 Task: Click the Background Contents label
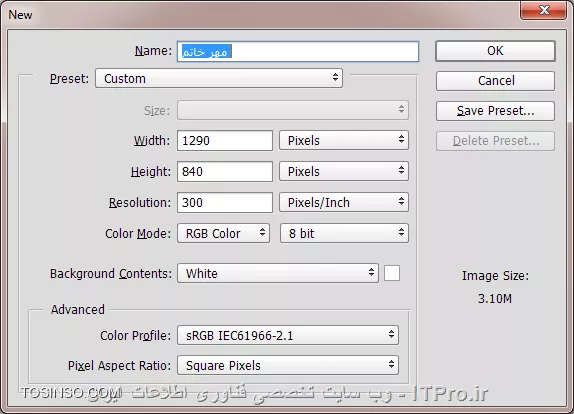click(x=111, y=274)
